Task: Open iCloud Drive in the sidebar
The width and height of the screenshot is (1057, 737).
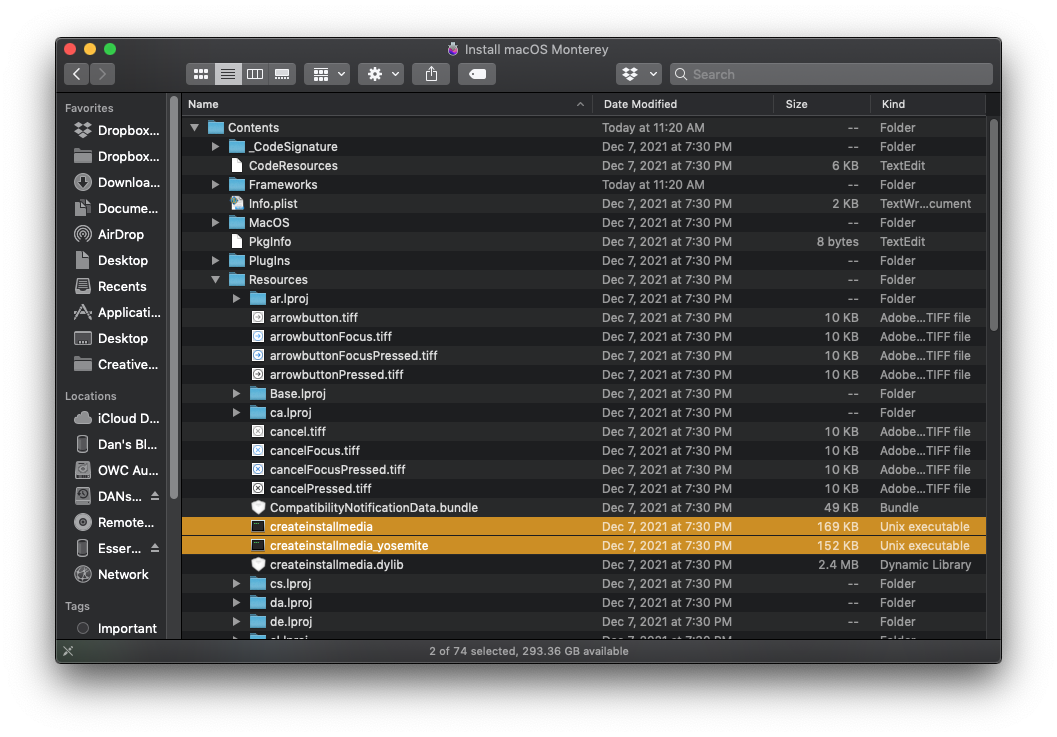Action: [117, 418]
